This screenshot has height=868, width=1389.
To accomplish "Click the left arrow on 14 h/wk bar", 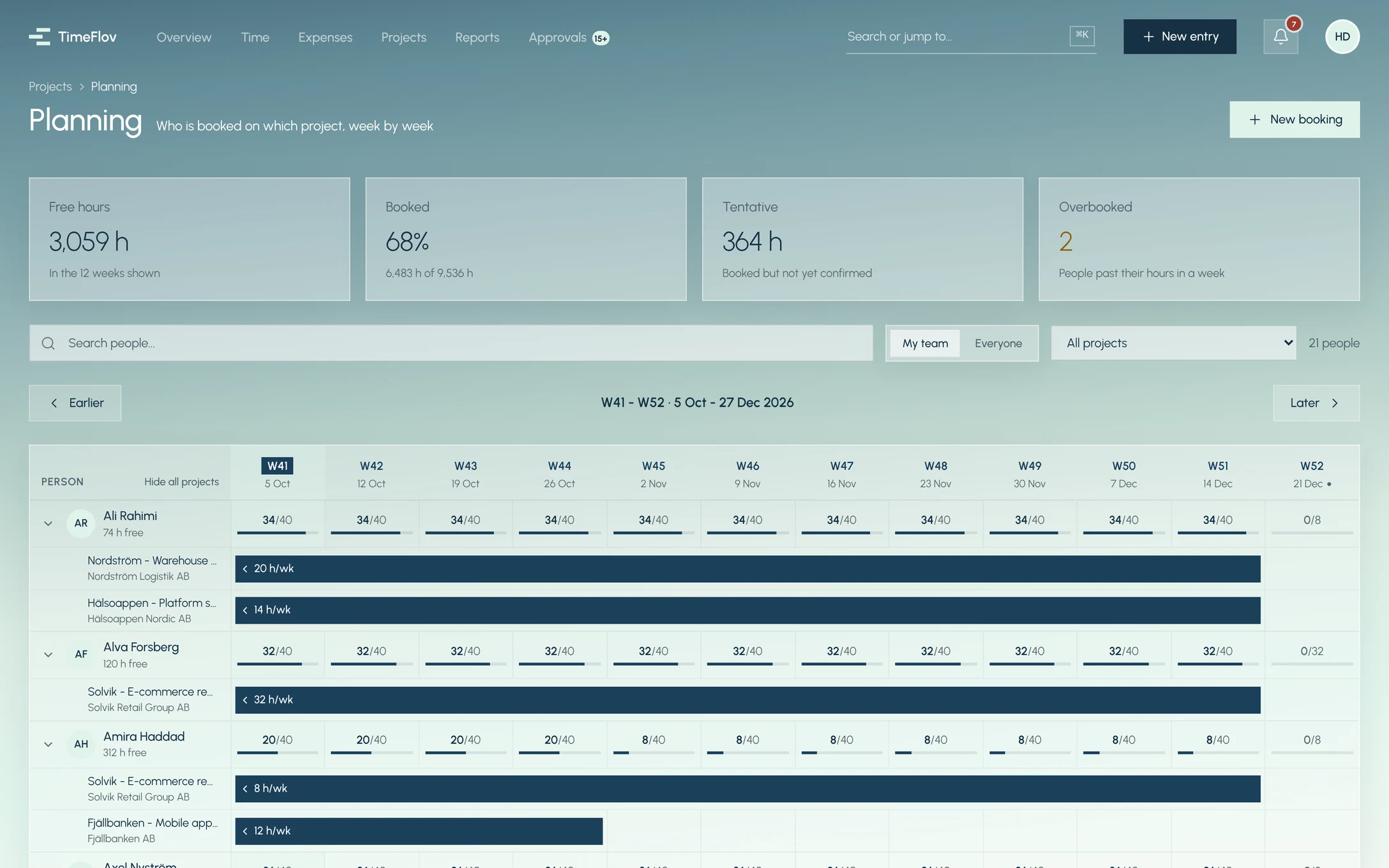I will 245,610.
